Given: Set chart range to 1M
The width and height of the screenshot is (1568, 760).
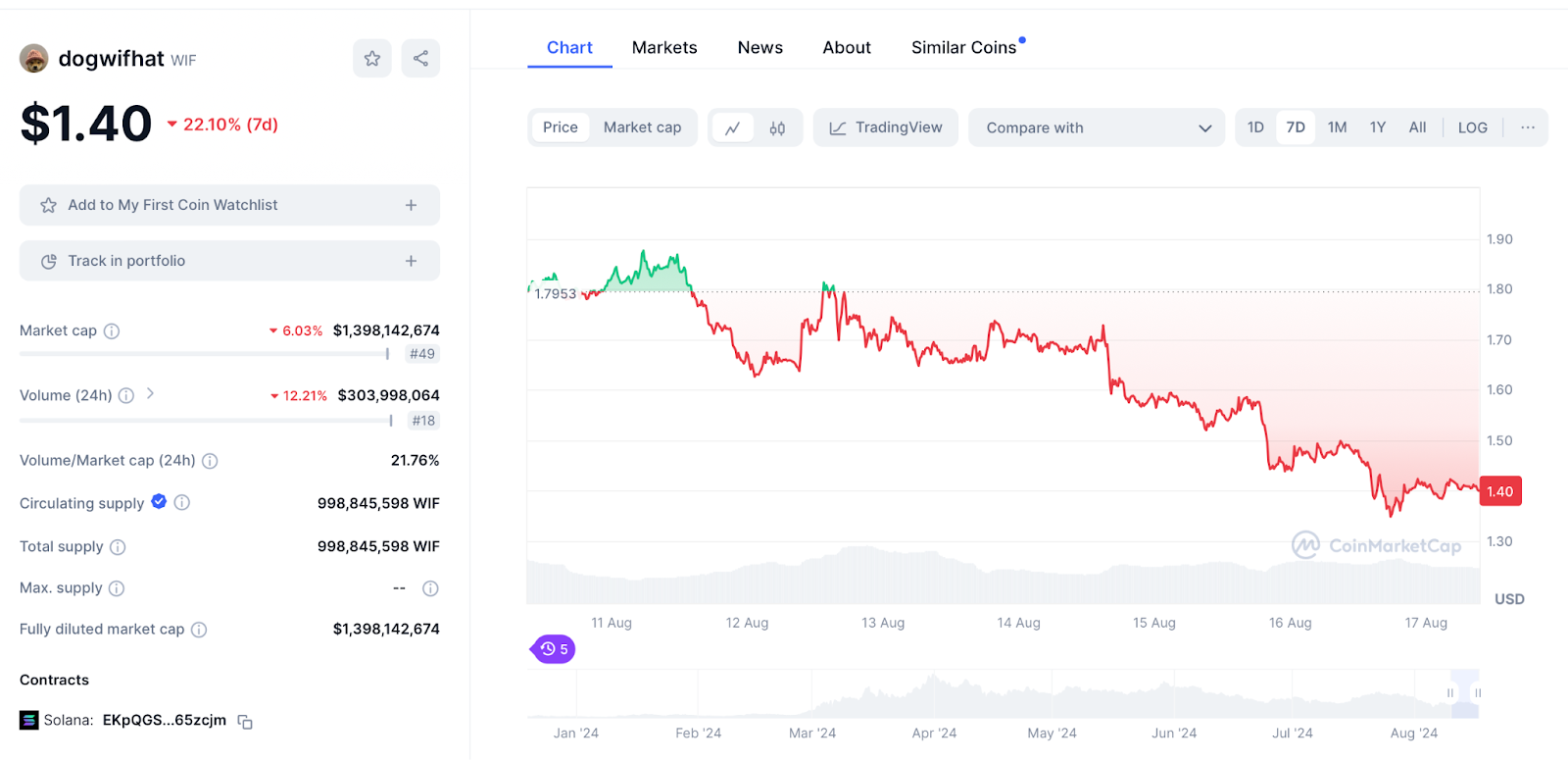Looking at the screenshot, I should click(1338, 127).
